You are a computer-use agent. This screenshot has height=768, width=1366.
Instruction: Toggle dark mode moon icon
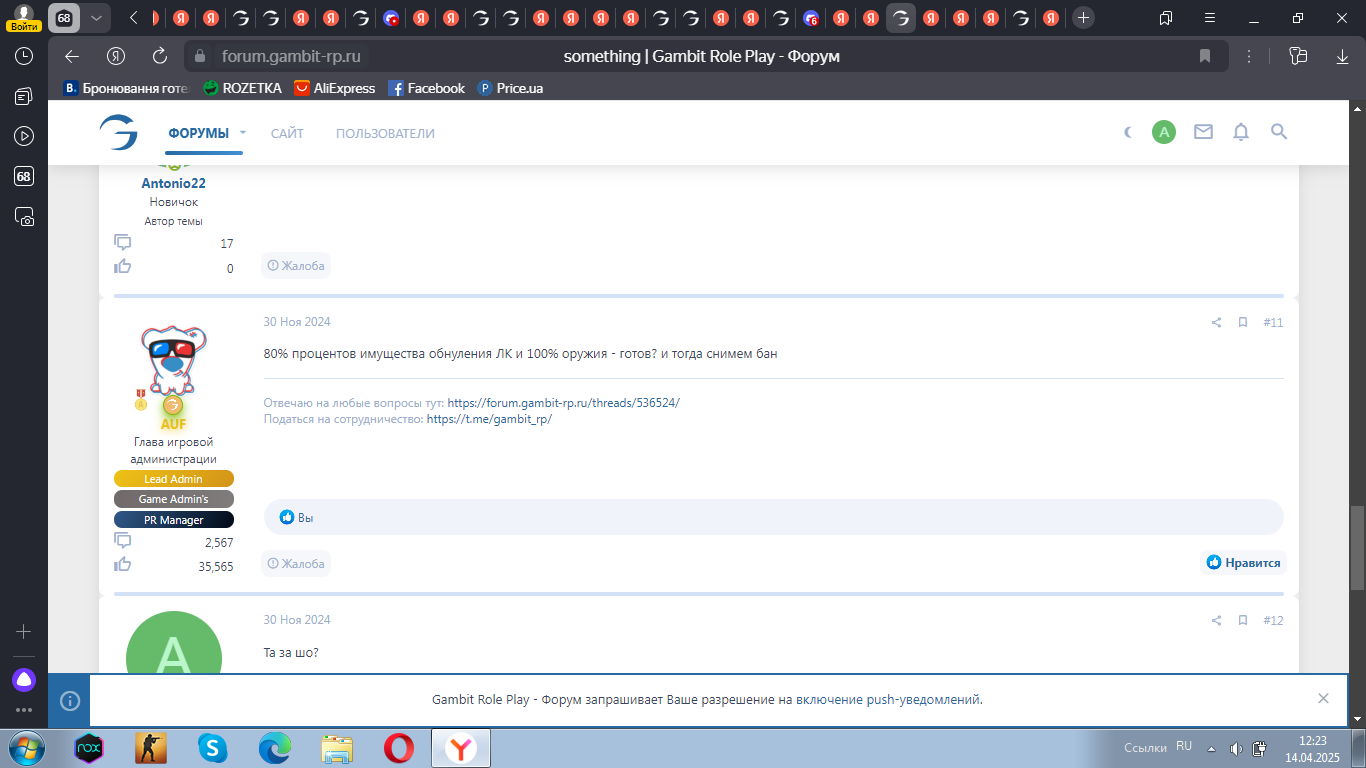point(1128,132)
